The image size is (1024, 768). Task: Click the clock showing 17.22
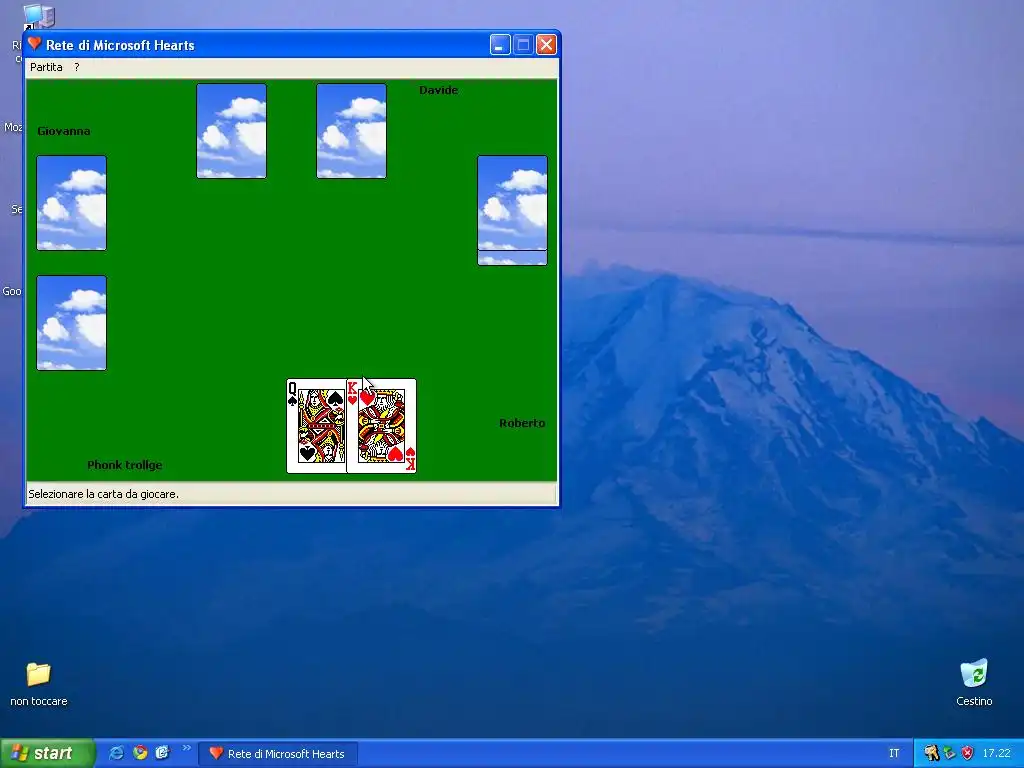tap(996, 754)
